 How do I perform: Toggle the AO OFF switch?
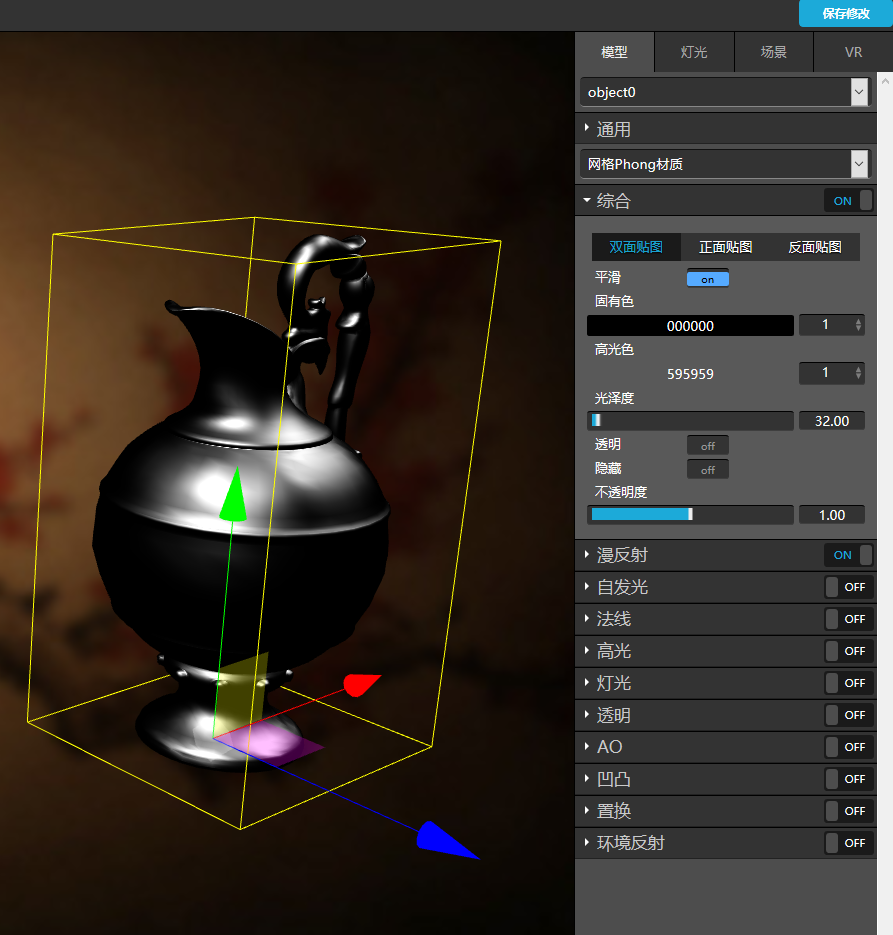tap(848, 747)
